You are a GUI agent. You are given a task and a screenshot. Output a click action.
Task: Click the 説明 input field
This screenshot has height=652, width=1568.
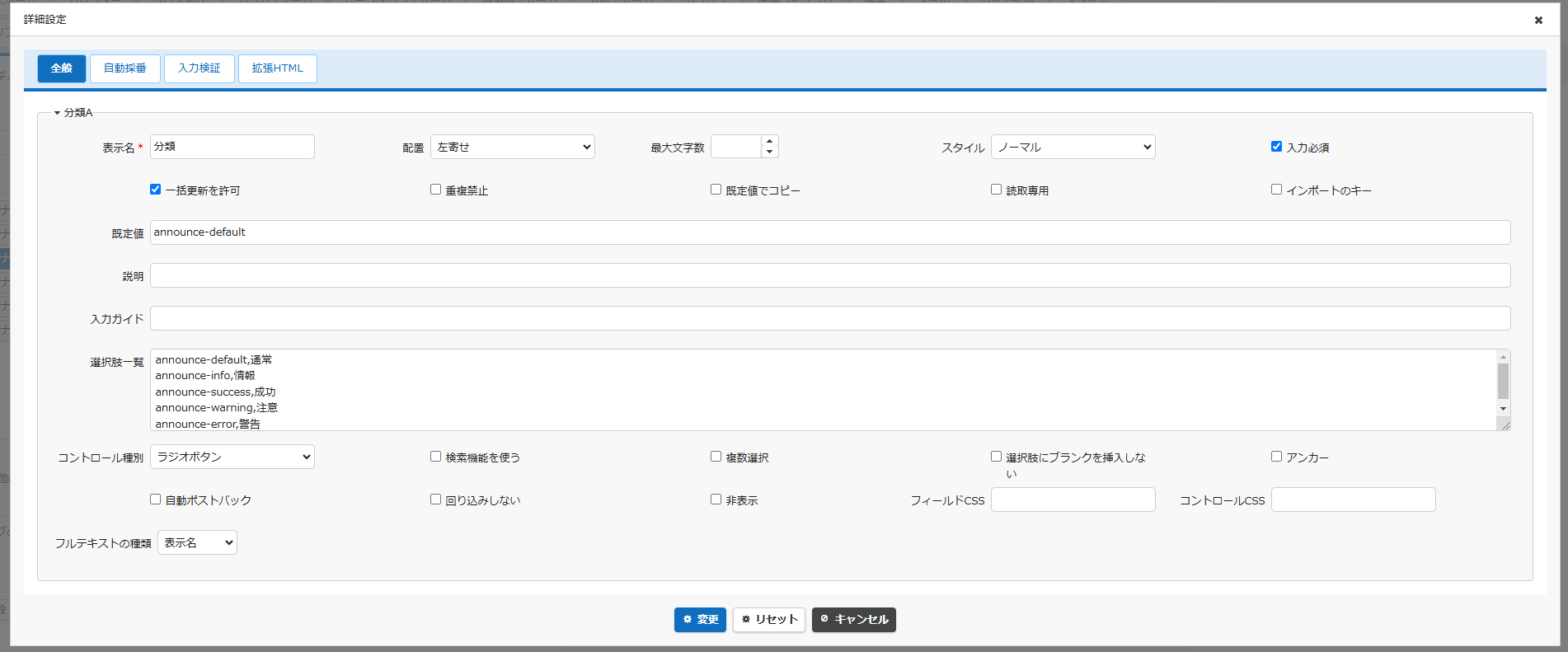[x=830, y=275]
